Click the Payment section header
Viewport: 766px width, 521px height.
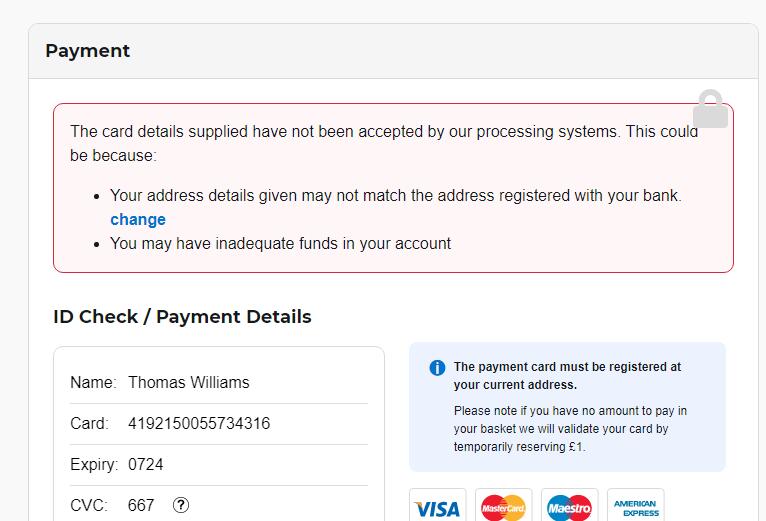pyautogui.click(x=88, y=51)
